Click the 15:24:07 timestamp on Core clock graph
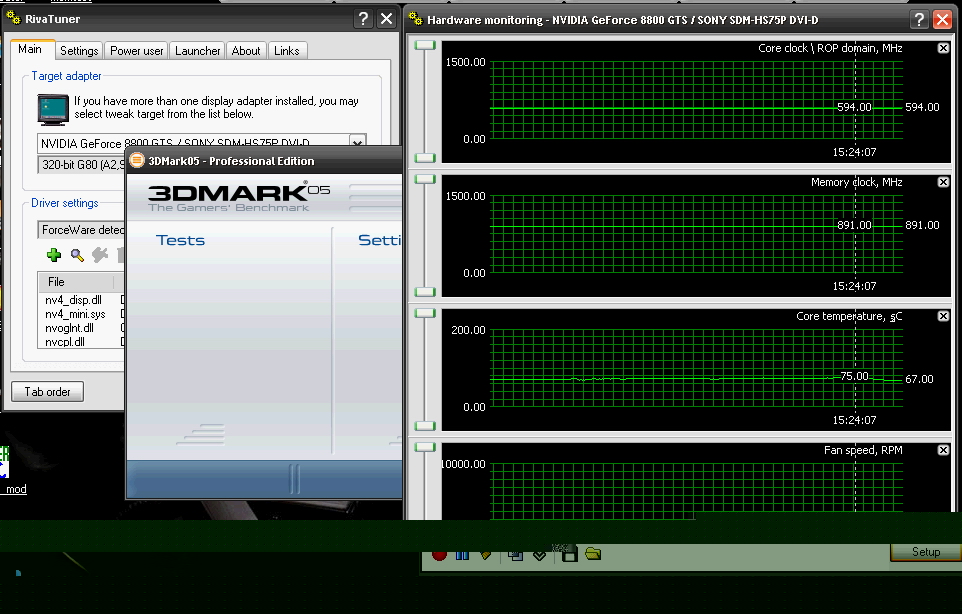The height and width of the screenshot is (614, 962). tap(854, 152)
